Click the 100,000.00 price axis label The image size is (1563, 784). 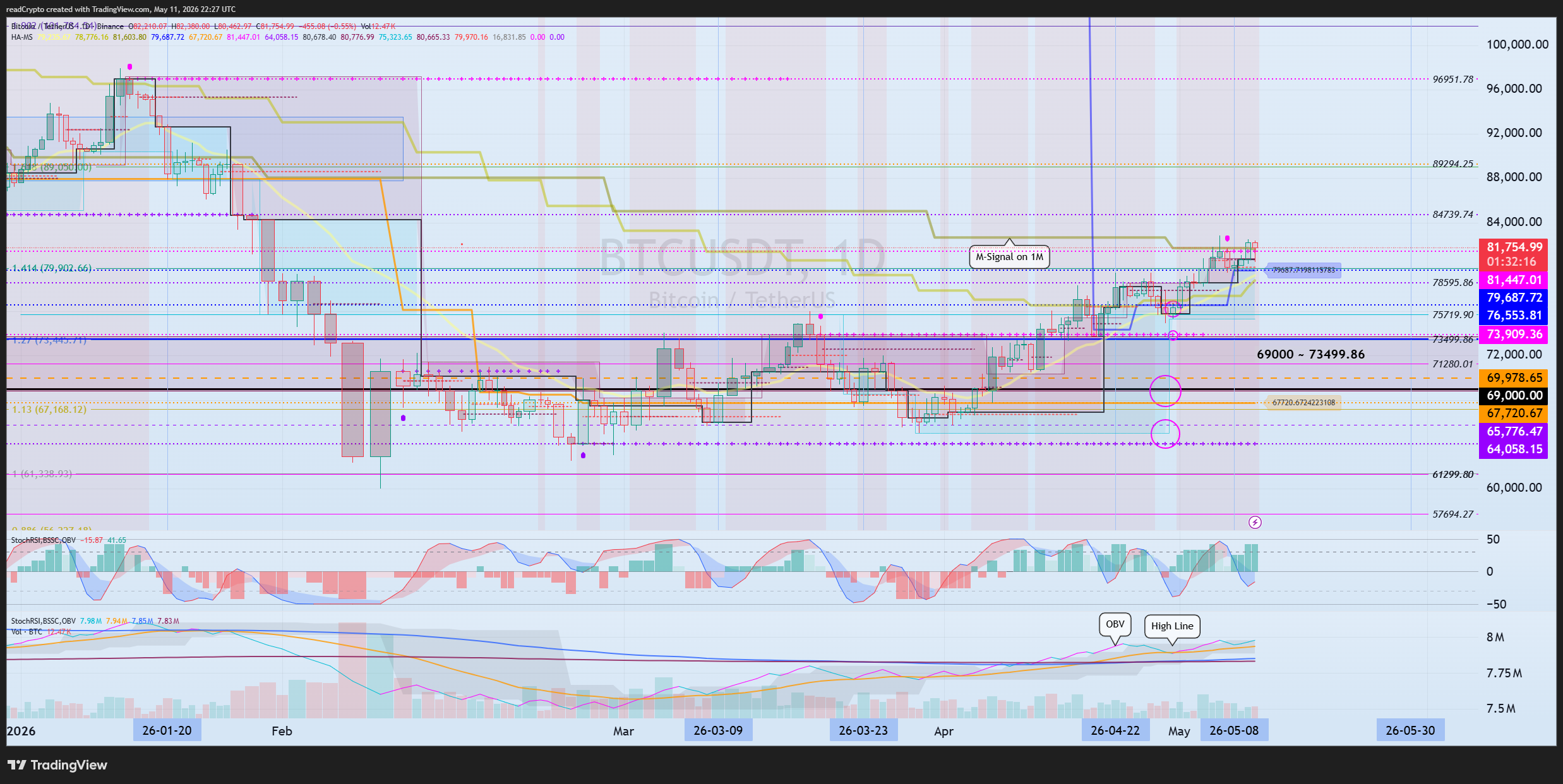click(x=1517, y=44)
